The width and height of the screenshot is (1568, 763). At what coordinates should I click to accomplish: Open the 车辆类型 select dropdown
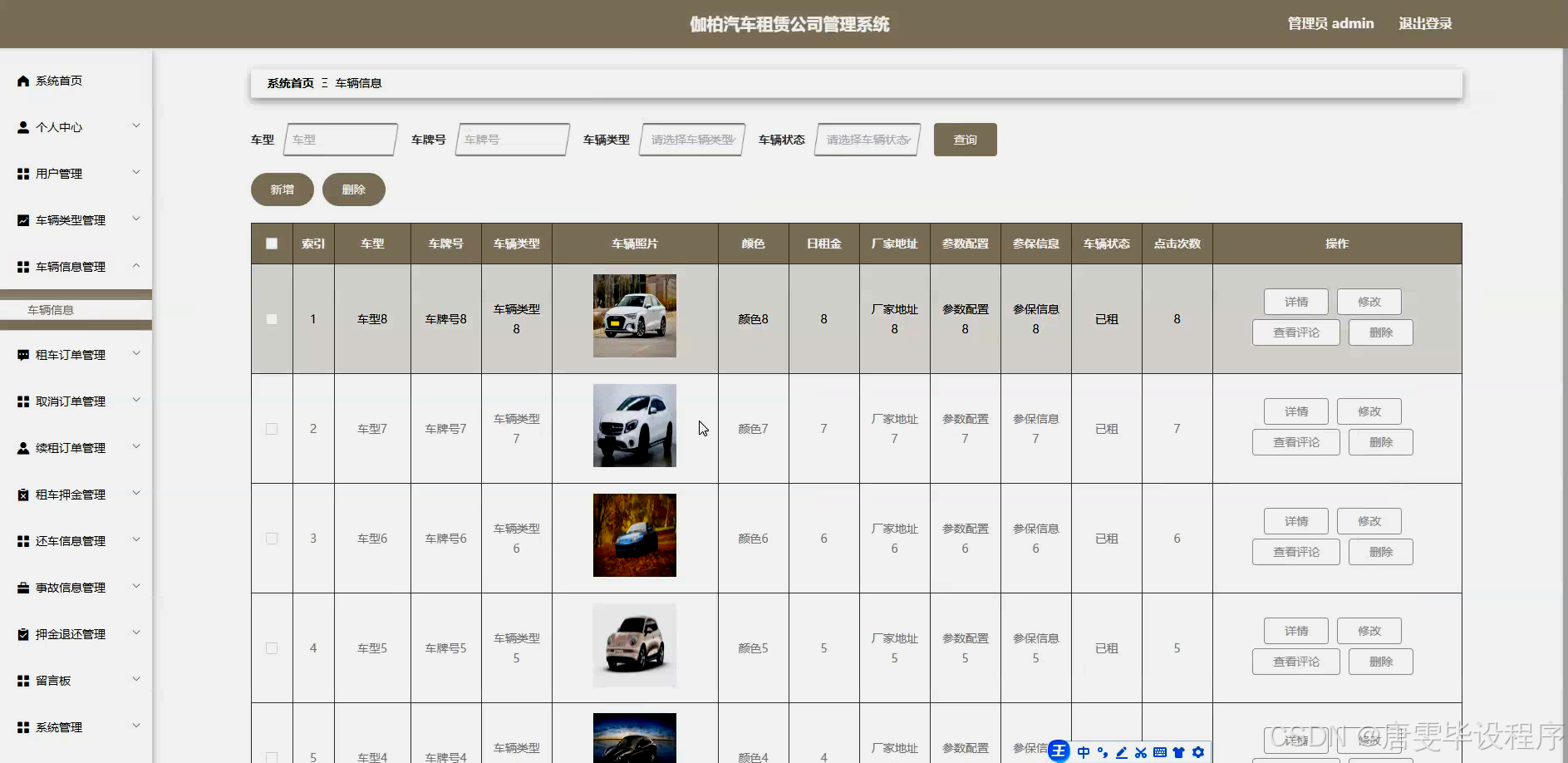pyautogui.click(x=692, y=140)
